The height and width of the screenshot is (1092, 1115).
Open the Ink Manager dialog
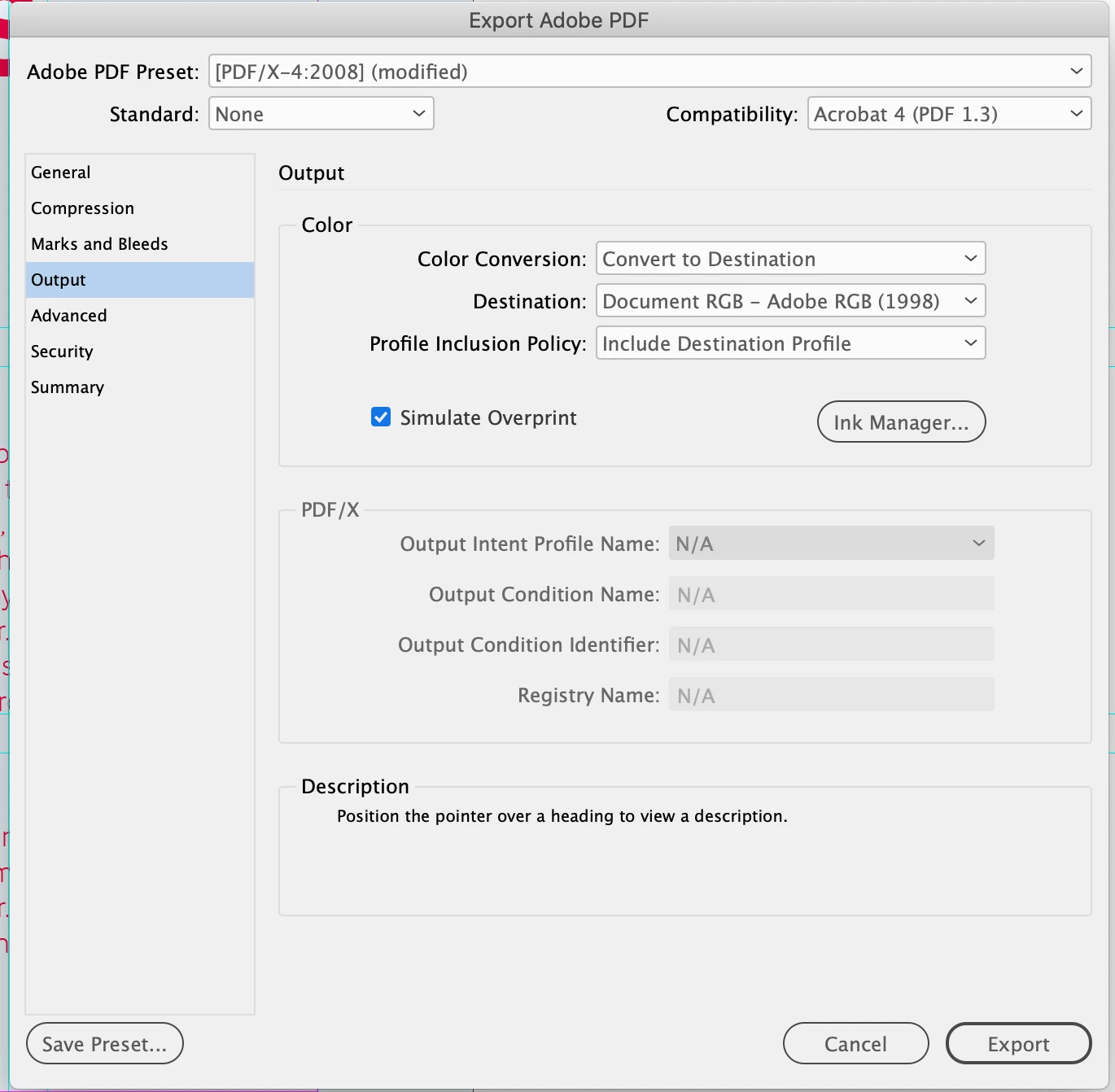coord(901,422)
